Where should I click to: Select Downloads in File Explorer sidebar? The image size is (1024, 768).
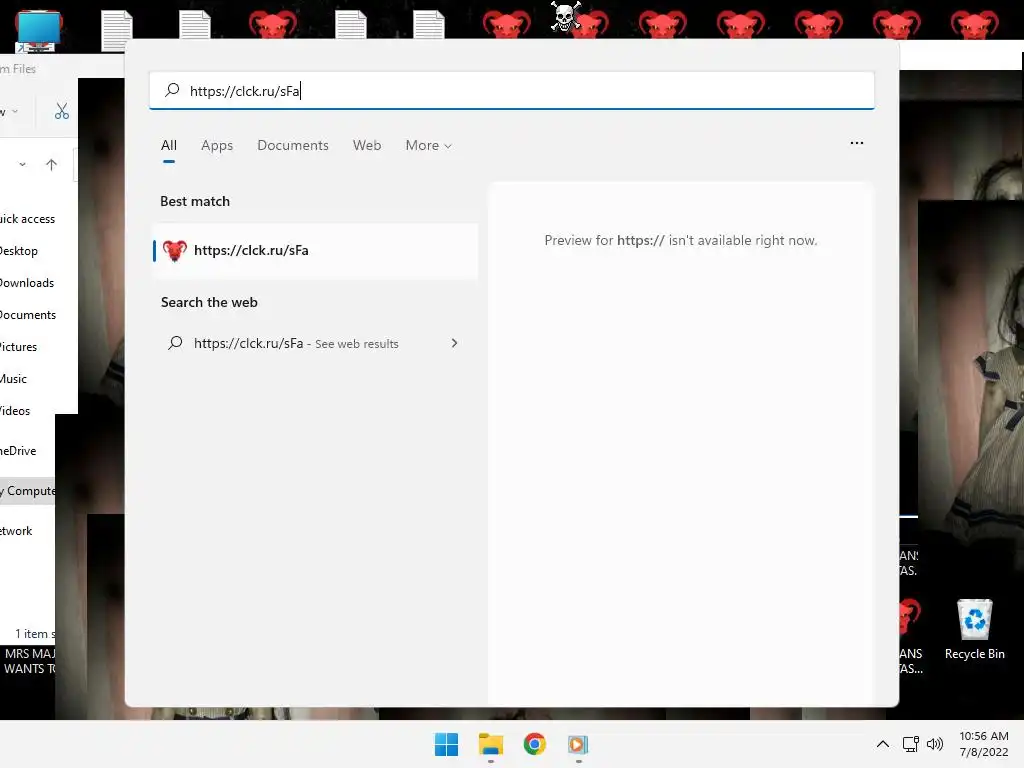click(27, 283)
